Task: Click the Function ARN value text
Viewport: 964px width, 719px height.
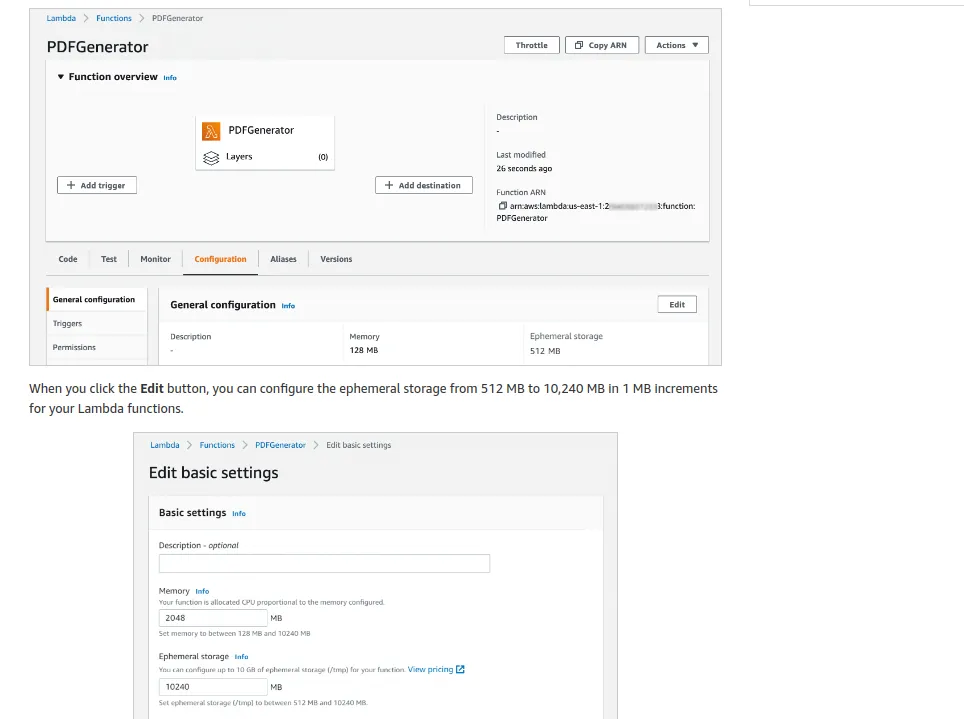Action: (x=596, y=212)
